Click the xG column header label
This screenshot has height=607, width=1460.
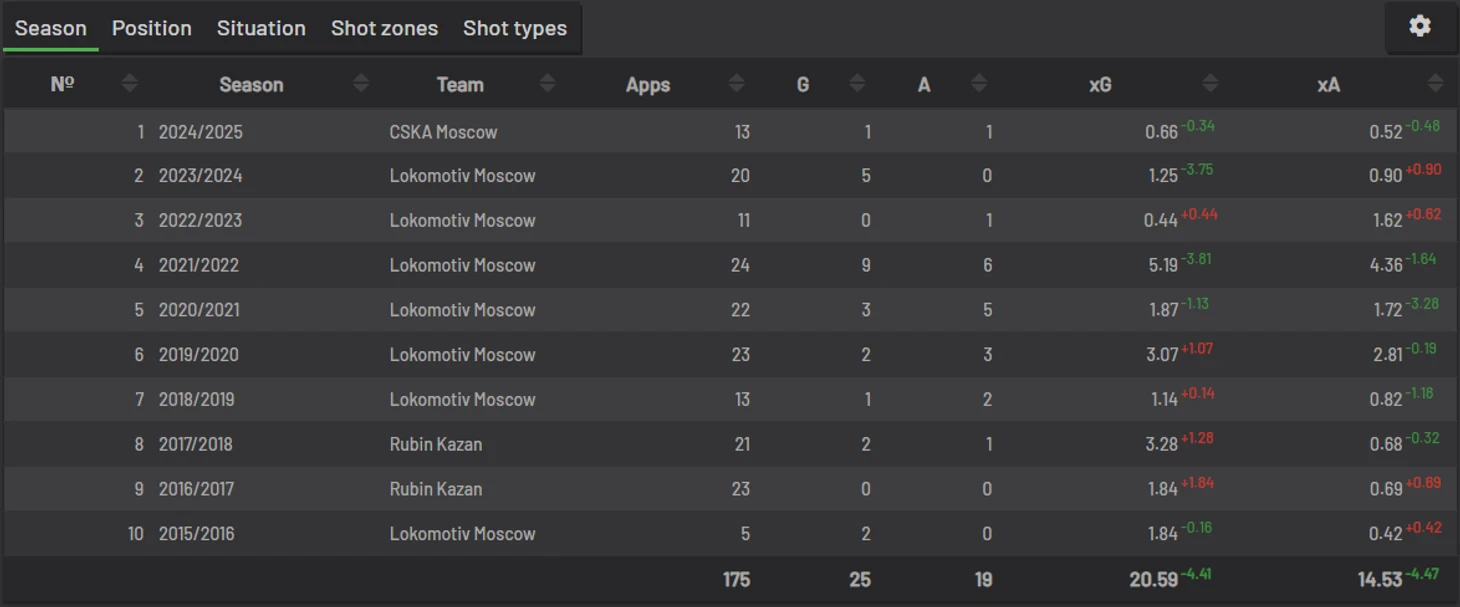coord(1100,85)
